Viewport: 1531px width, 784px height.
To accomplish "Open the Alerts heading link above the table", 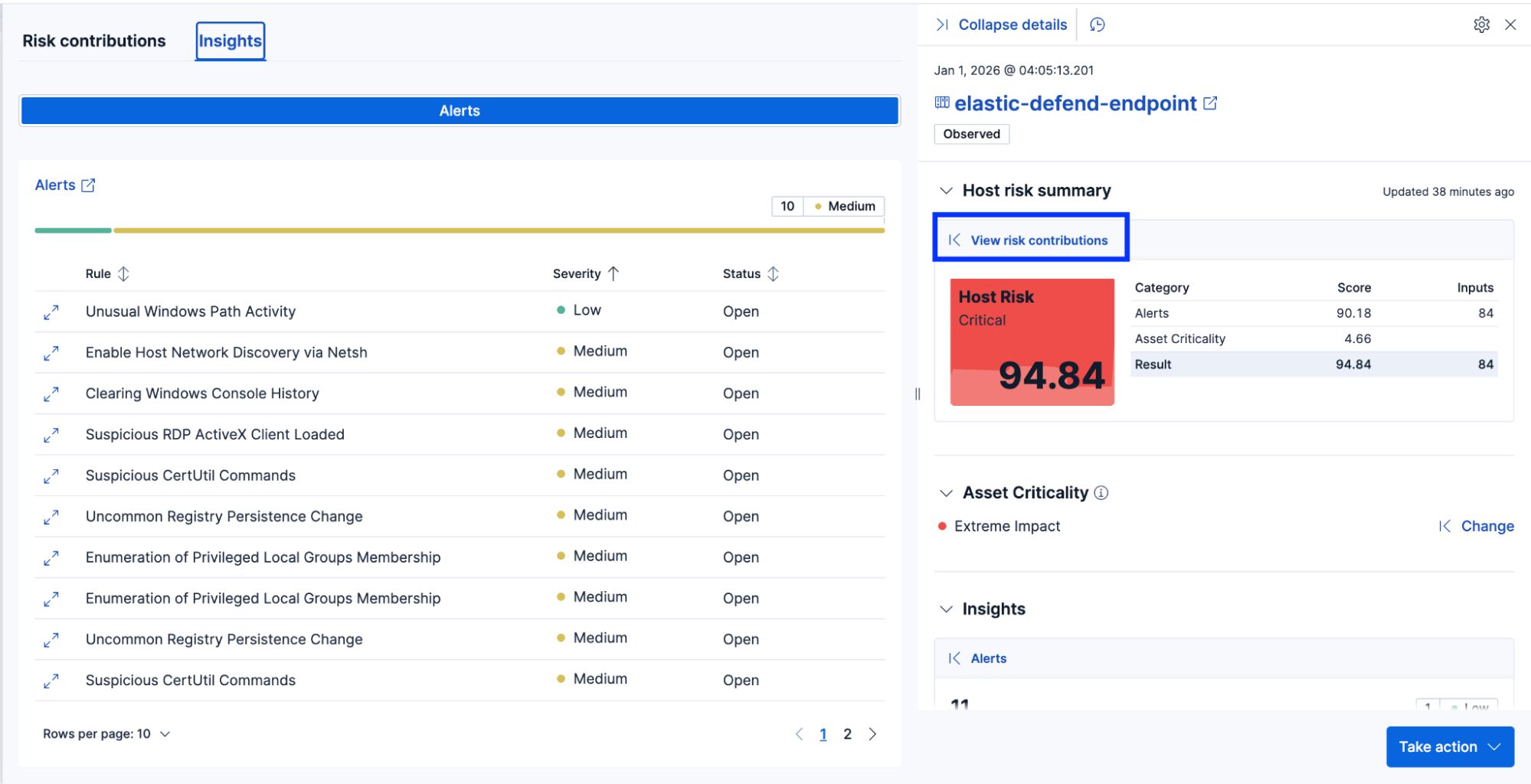I will pyautogui.click(x=55, y=185).
